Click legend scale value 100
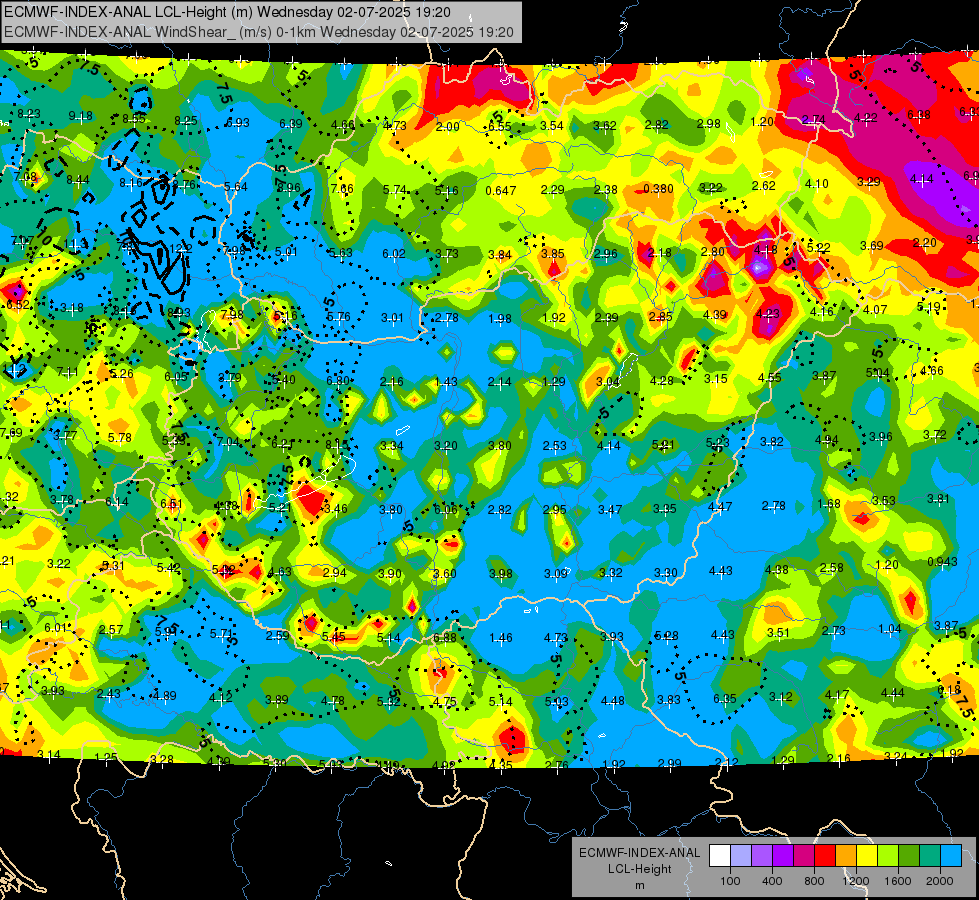 [x=730, y=881]
